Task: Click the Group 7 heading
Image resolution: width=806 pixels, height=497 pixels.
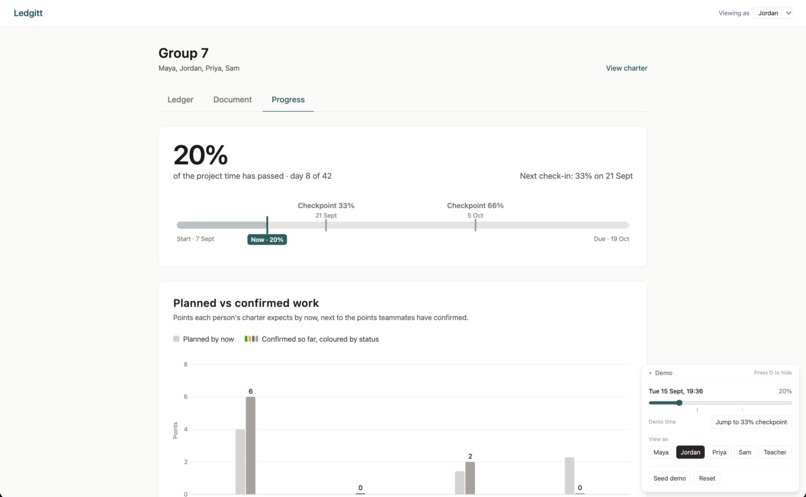Action: [184, 53]
